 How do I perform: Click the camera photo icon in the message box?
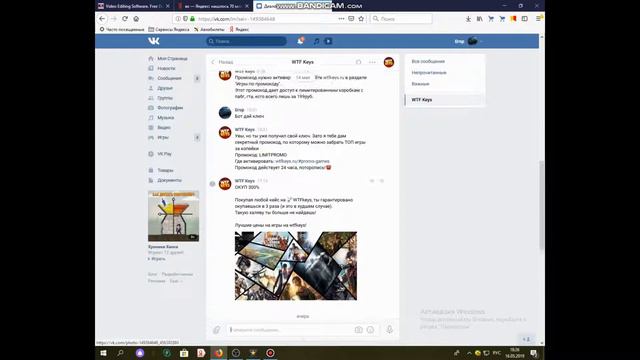tap(358, 330)
